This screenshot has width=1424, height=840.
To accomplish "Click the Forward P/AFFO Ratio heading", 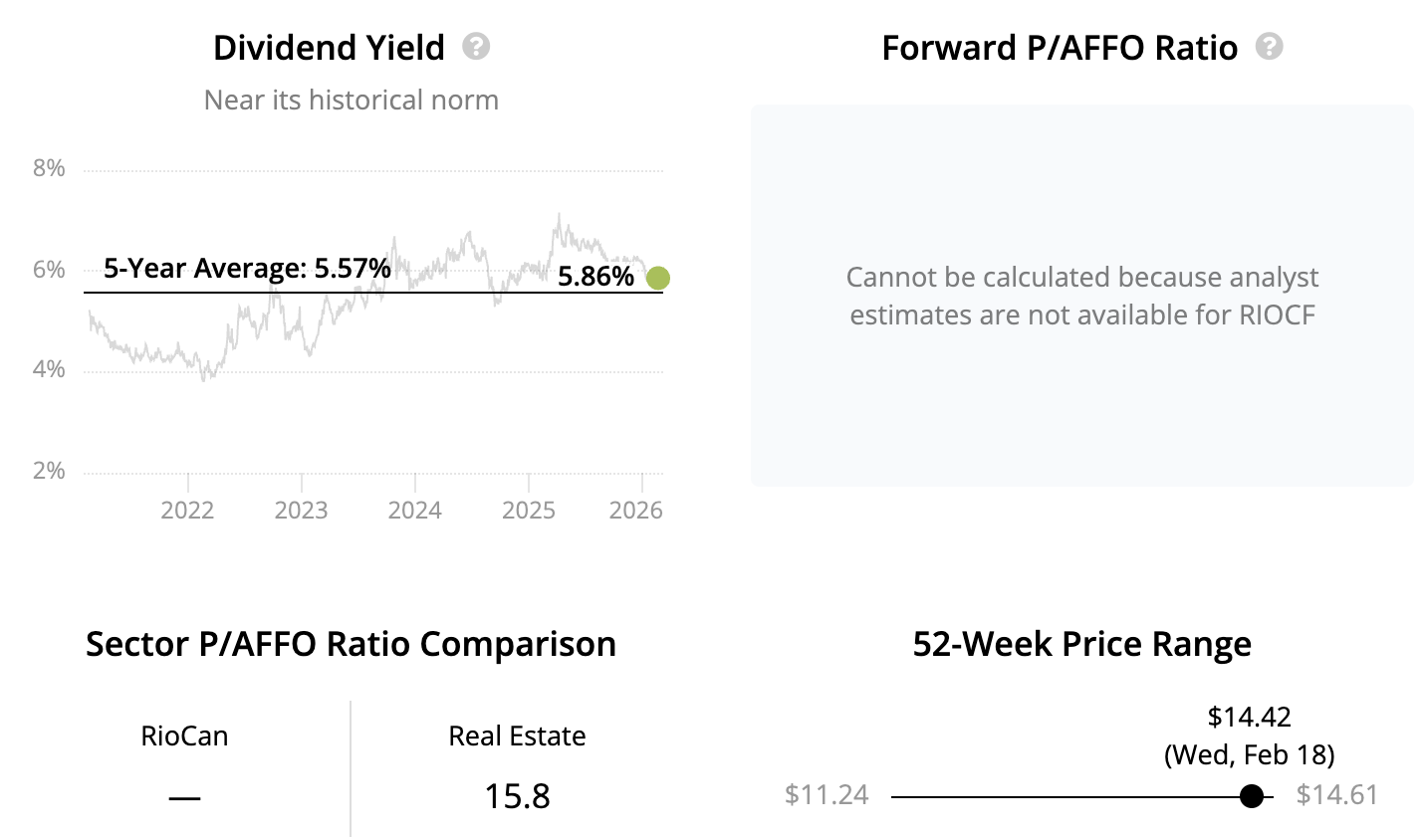I will point(1060,48).
